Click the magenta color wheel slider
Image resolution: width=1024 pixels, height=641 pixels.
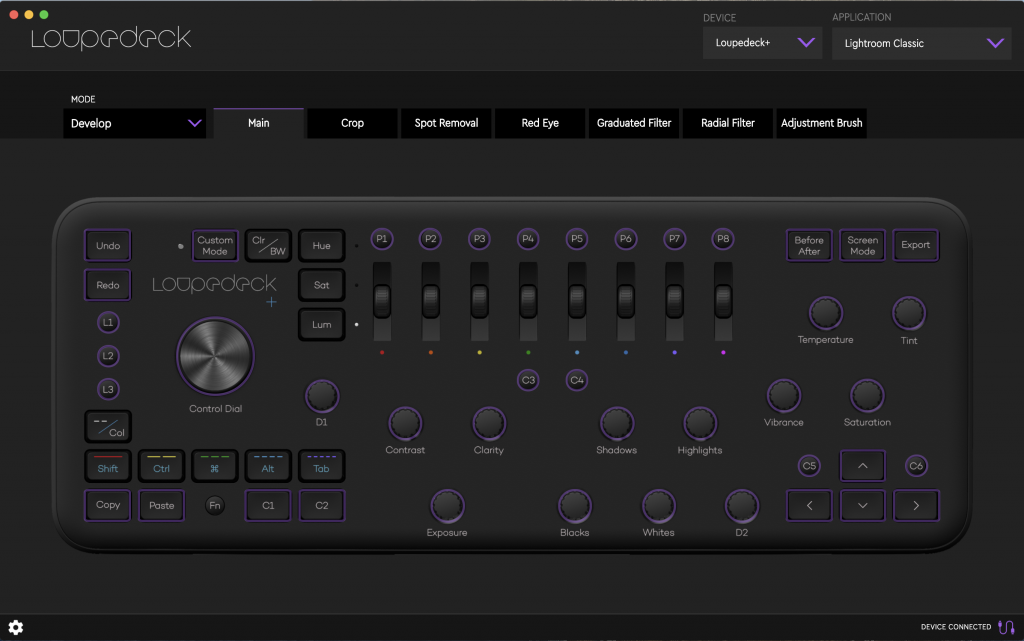[x=723, y=302]
